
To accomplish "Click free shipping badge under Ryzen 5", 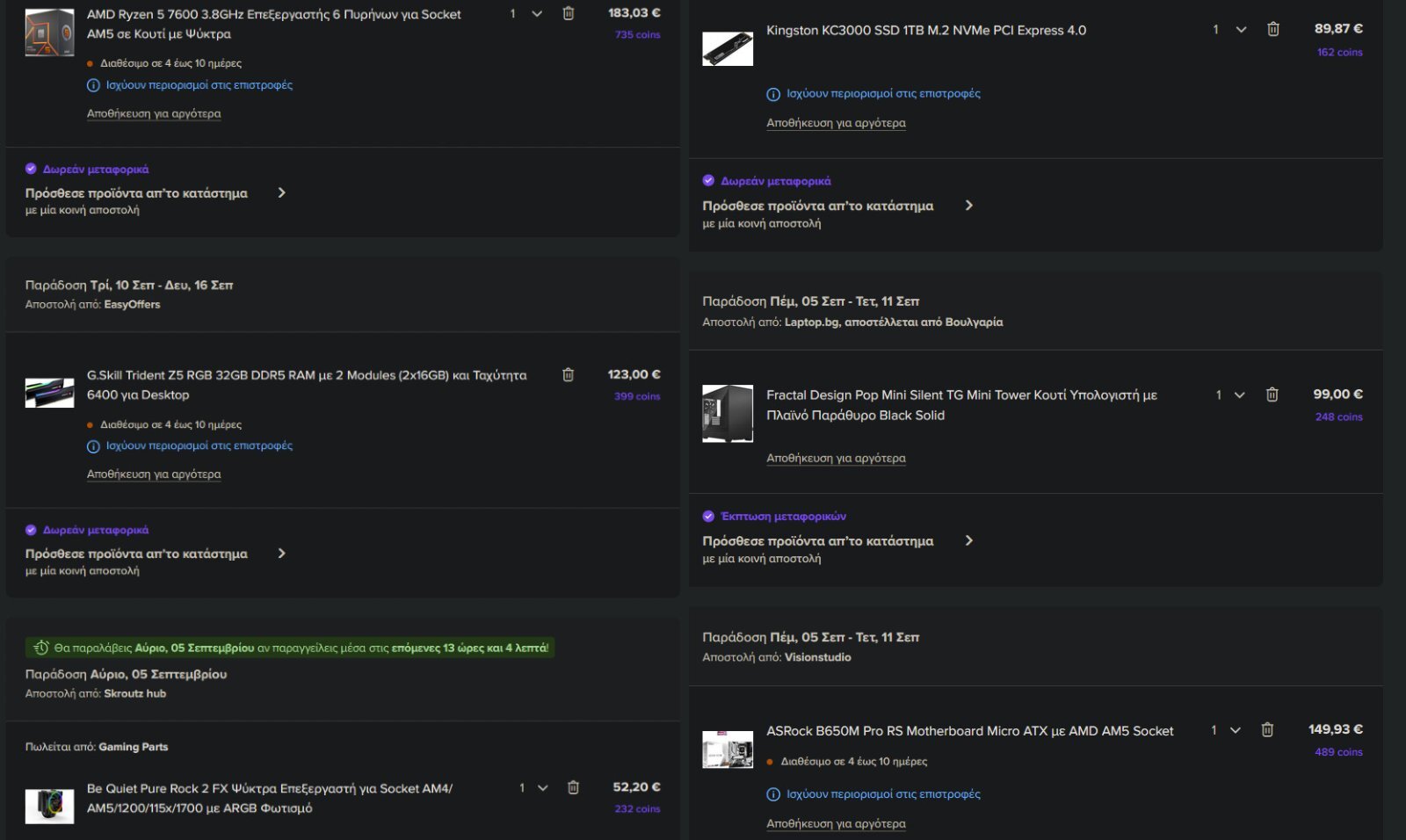I will (87, 170).
